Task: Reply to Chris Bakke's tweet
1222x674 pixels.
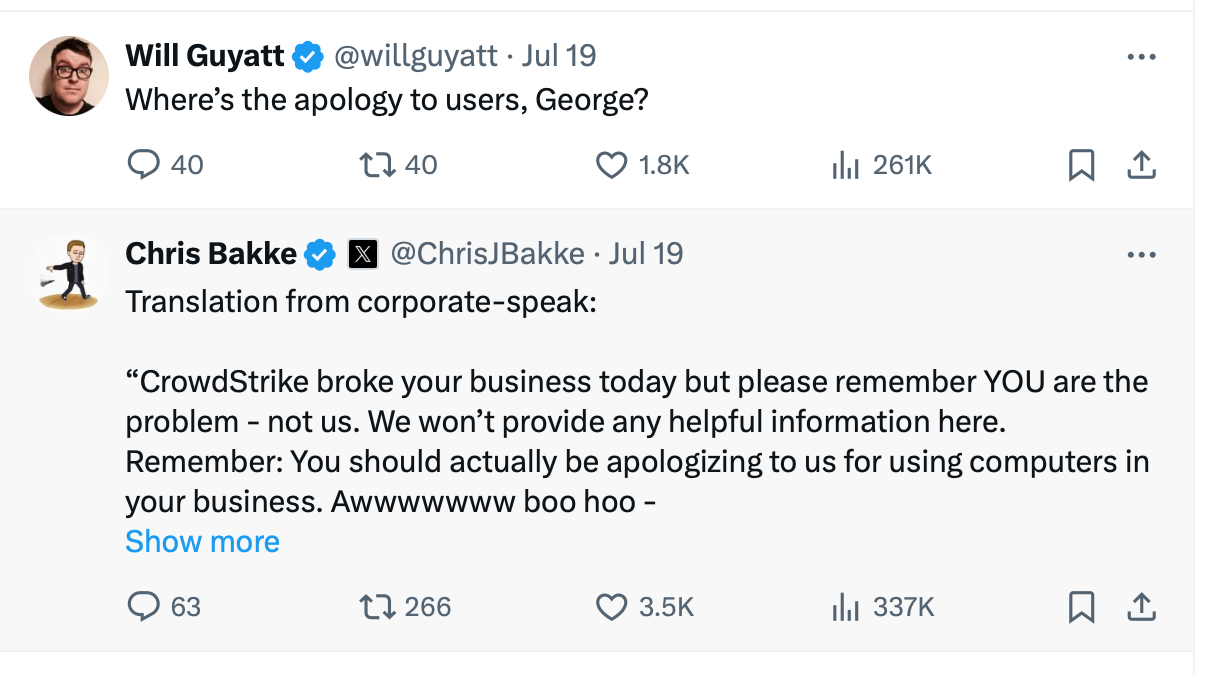Action: pos(165,606)
